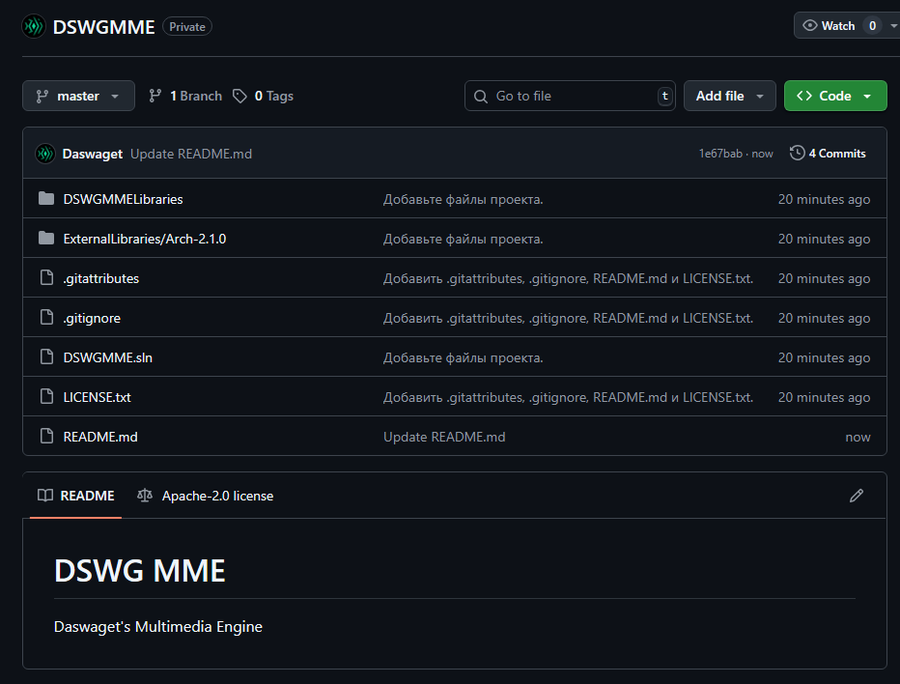900x684 pixels.
Task: Click the Daswaget author avatar in commit bar
Action: click(45, 154)
